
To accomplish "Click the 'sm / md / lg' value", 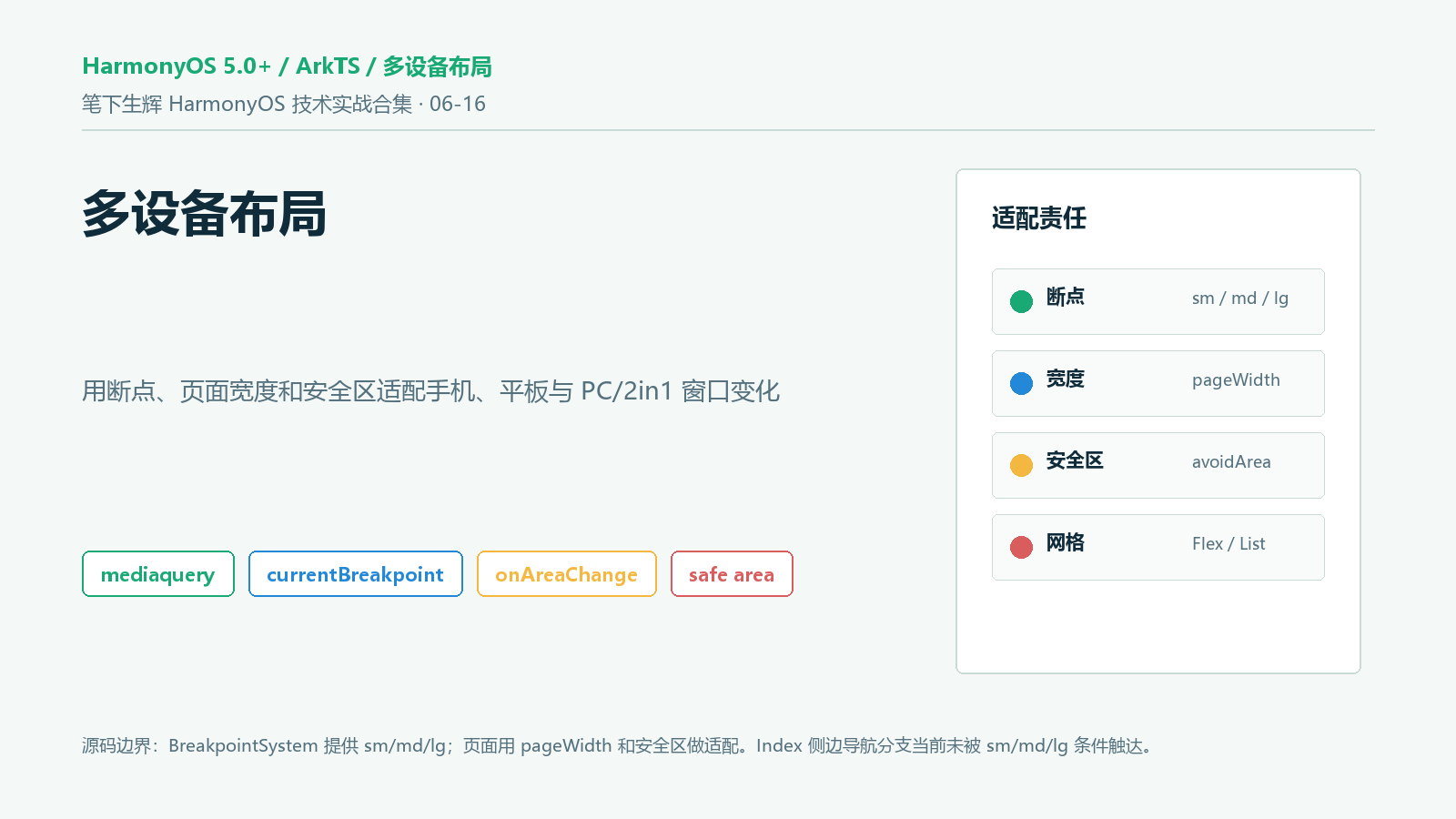I will (x=1240, y=298).
